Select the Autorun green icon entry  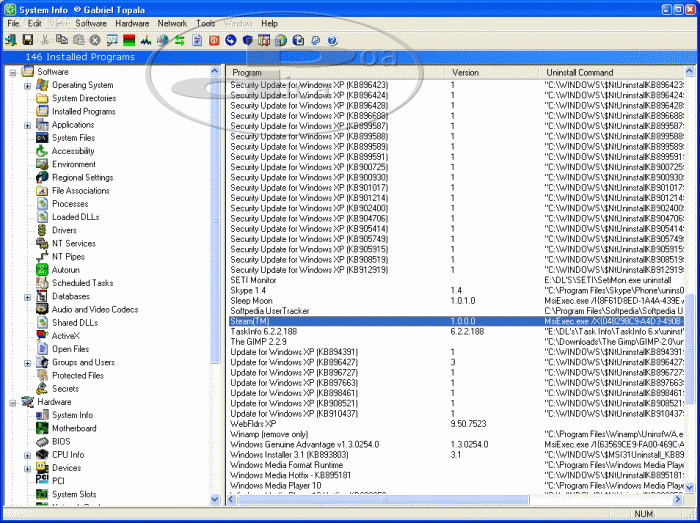click(42, 269)
